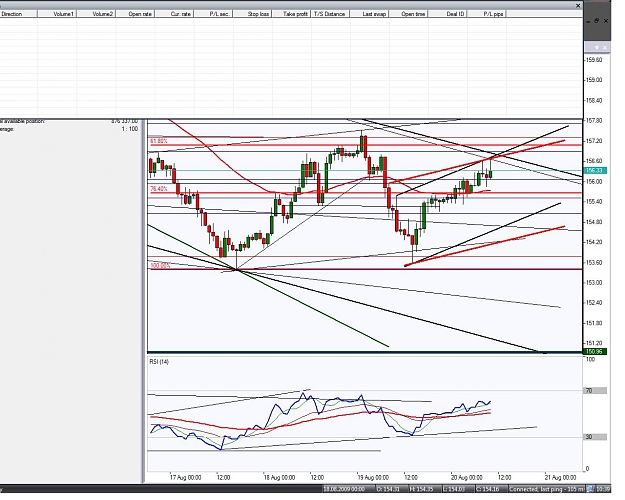This screenshot has width=625, height=500.
Task: Sort positions by Direction column
Action: coord(19,14)
